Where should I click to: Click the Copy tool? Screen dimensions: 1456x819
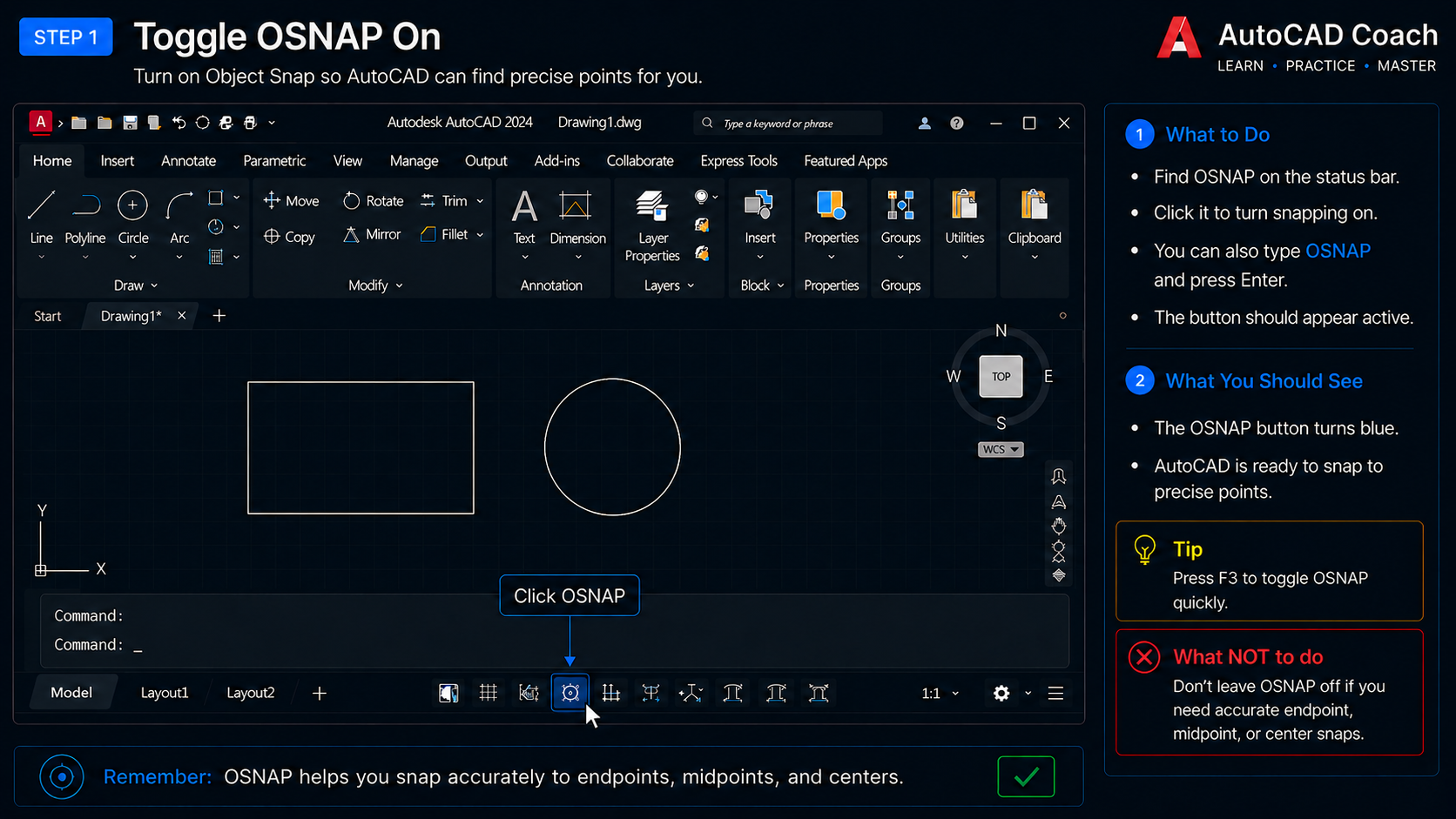290,237
